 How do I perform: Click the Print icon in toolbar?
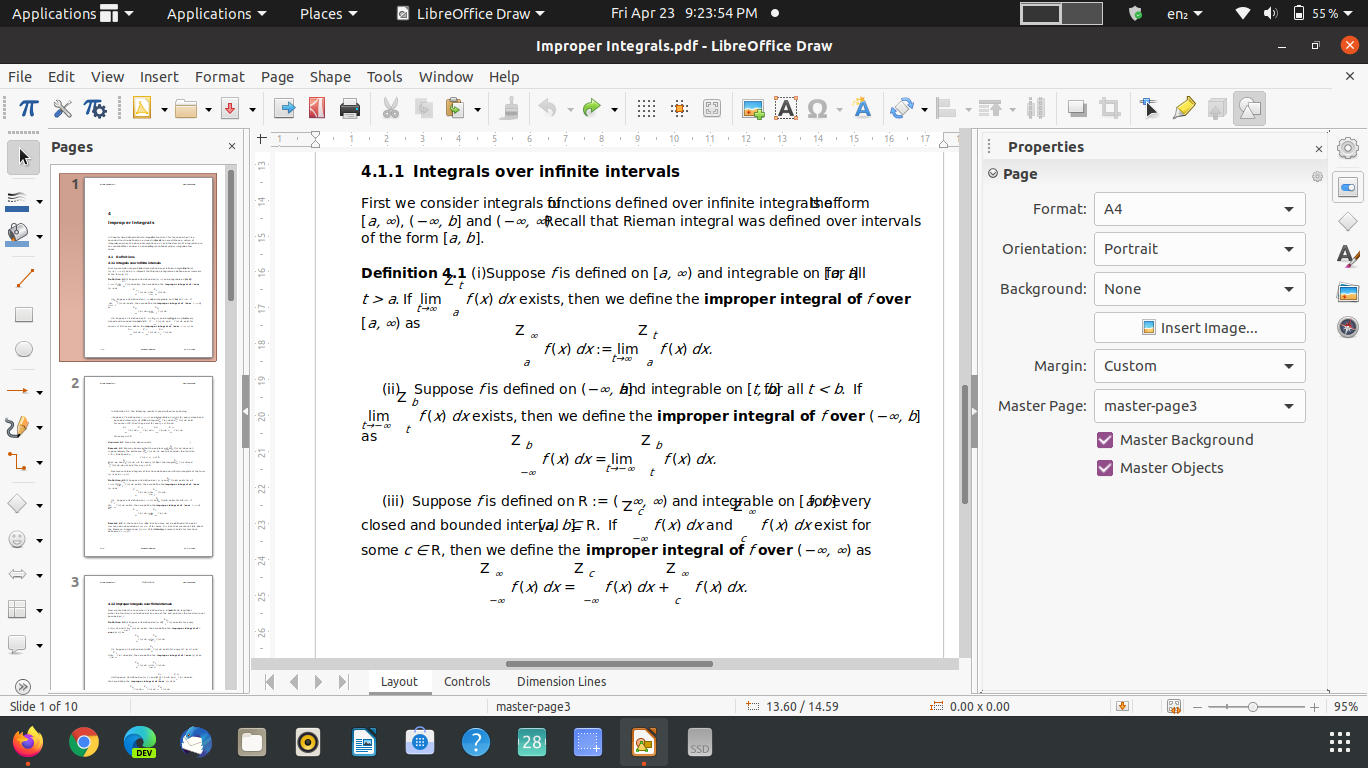pyautogui.click(x=350, y=108)
